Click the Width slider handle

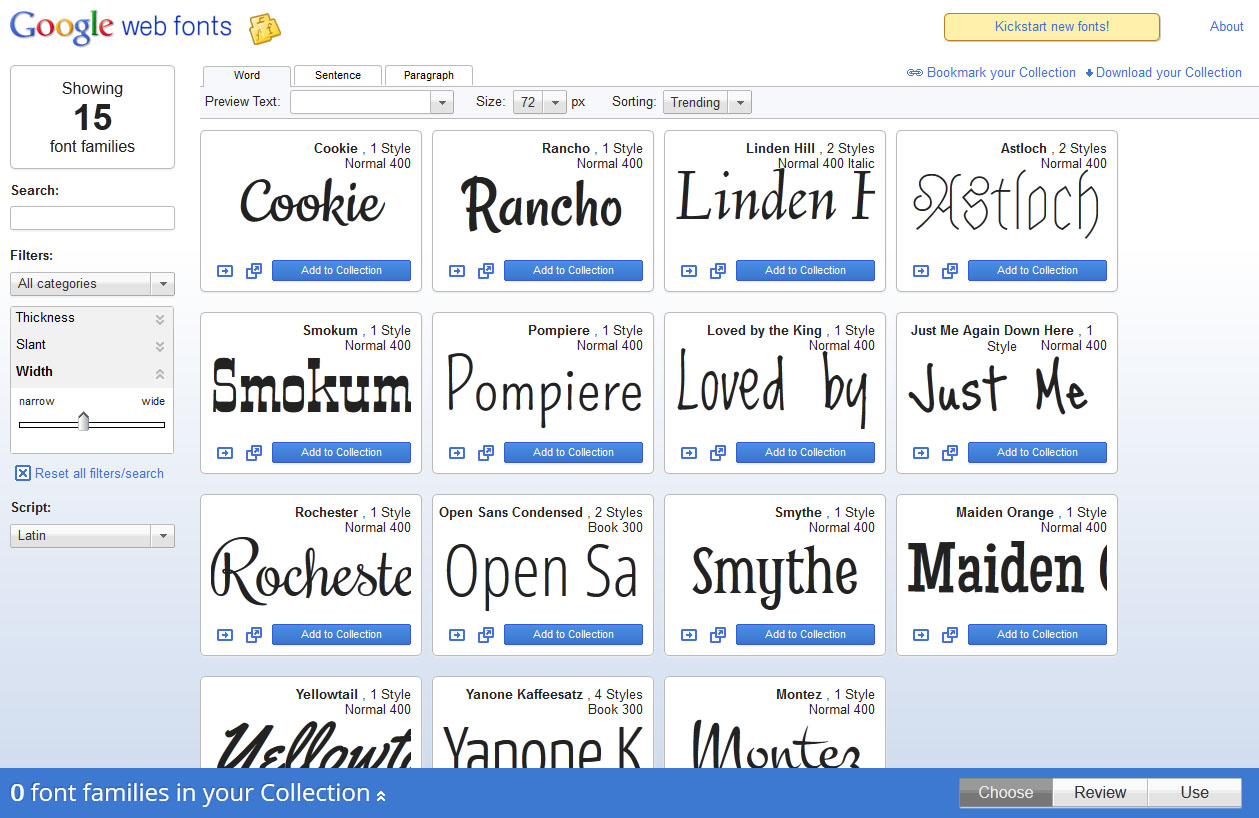click(x=84, y=422)
